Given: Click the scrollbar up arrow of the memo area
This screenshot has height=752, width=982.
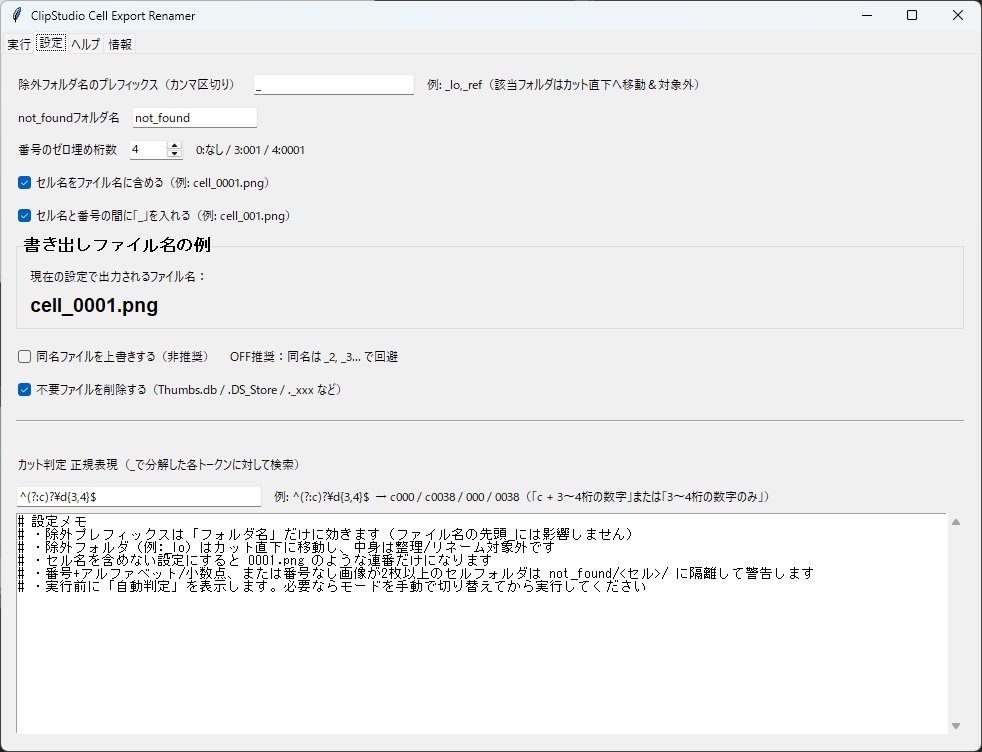Looking at the screenshot, I should click(955, 522).
